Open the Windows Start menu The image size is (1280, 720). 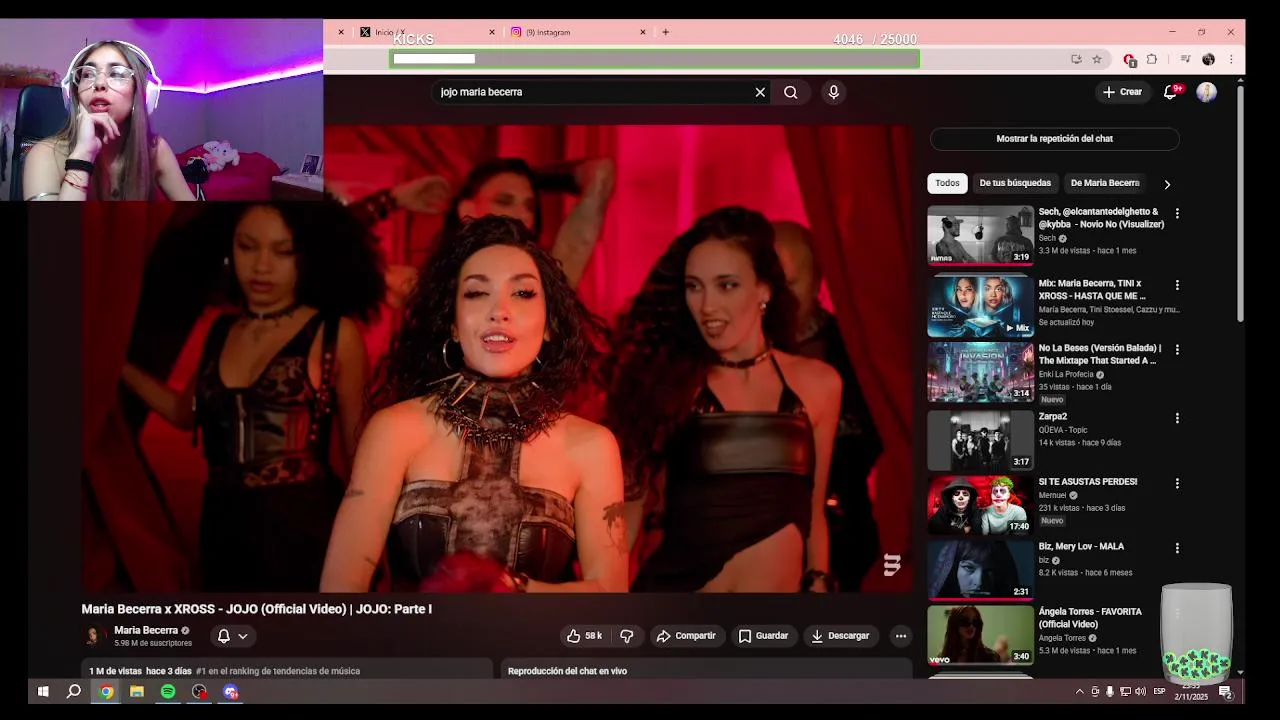coord(43,691)
